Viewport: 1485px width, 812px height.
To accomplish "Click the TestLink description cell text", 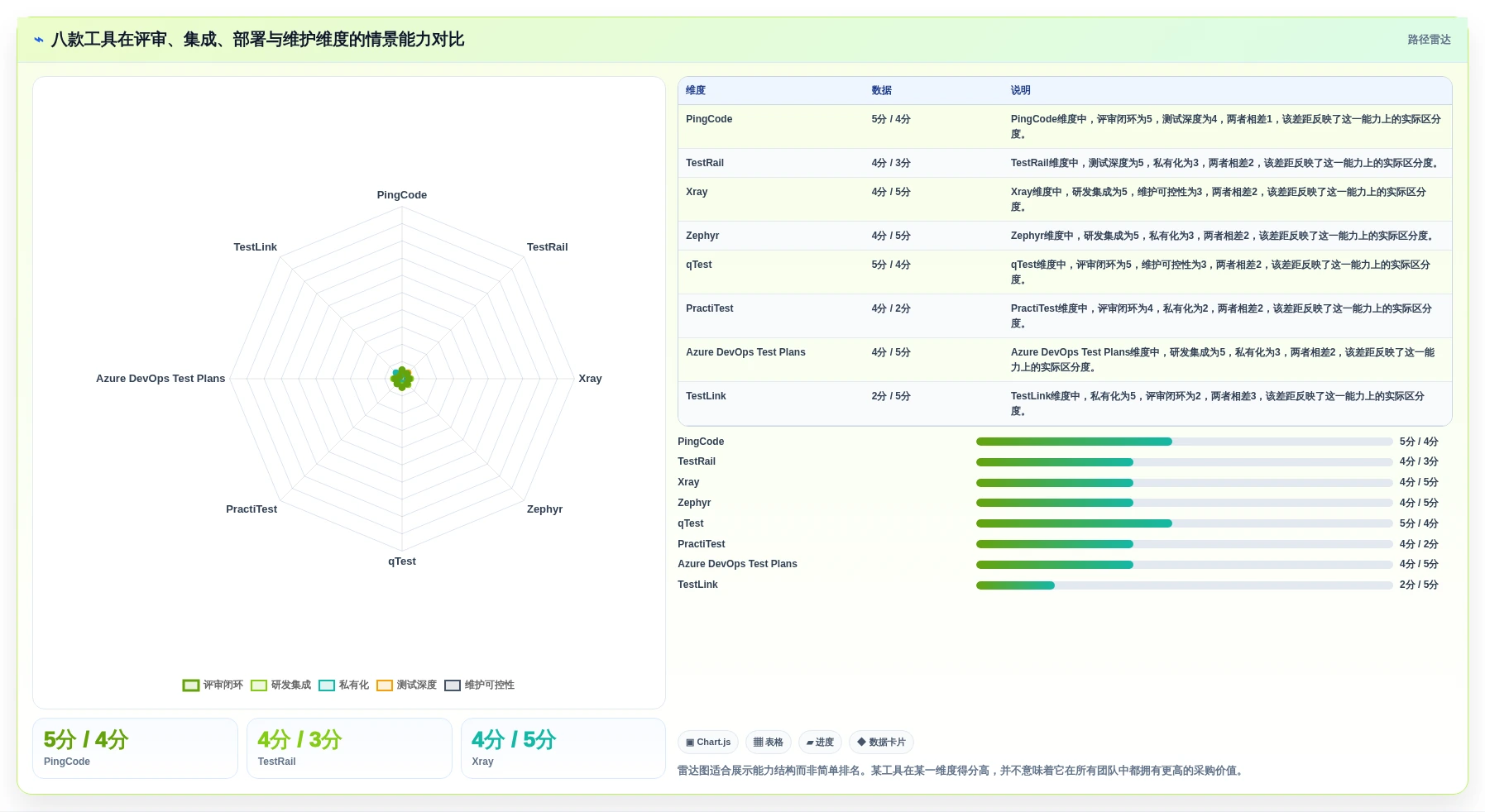I will coord(1217,404).
